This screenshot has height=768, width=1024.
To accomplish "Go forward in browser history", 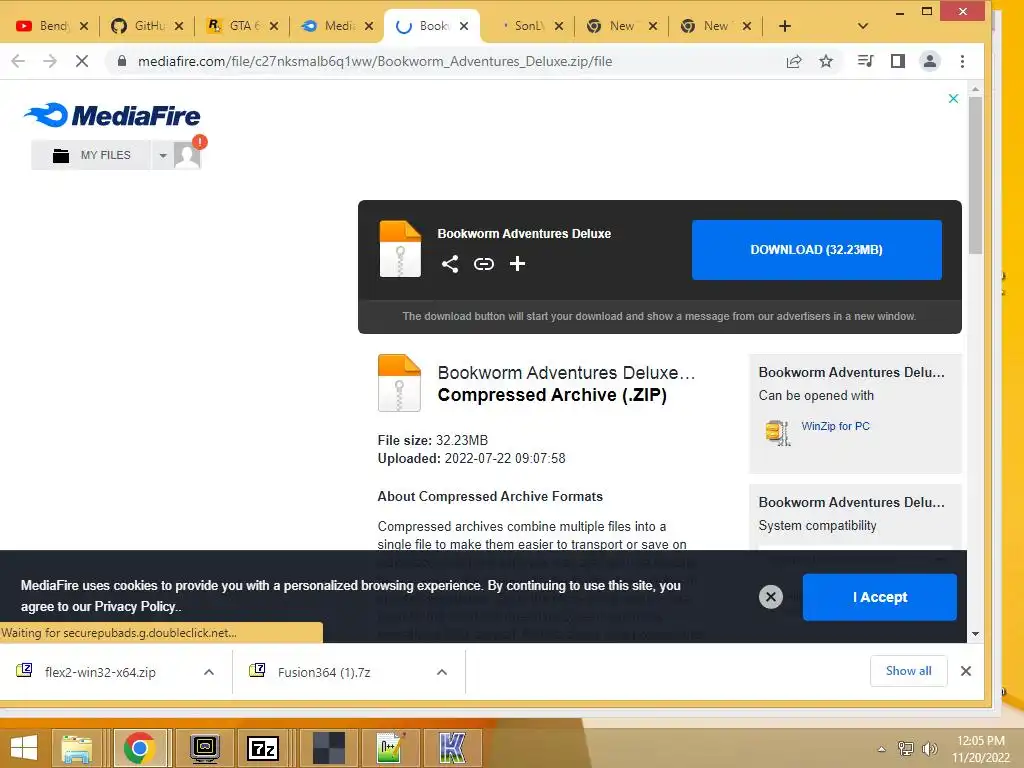I will [x=50, y=61].
